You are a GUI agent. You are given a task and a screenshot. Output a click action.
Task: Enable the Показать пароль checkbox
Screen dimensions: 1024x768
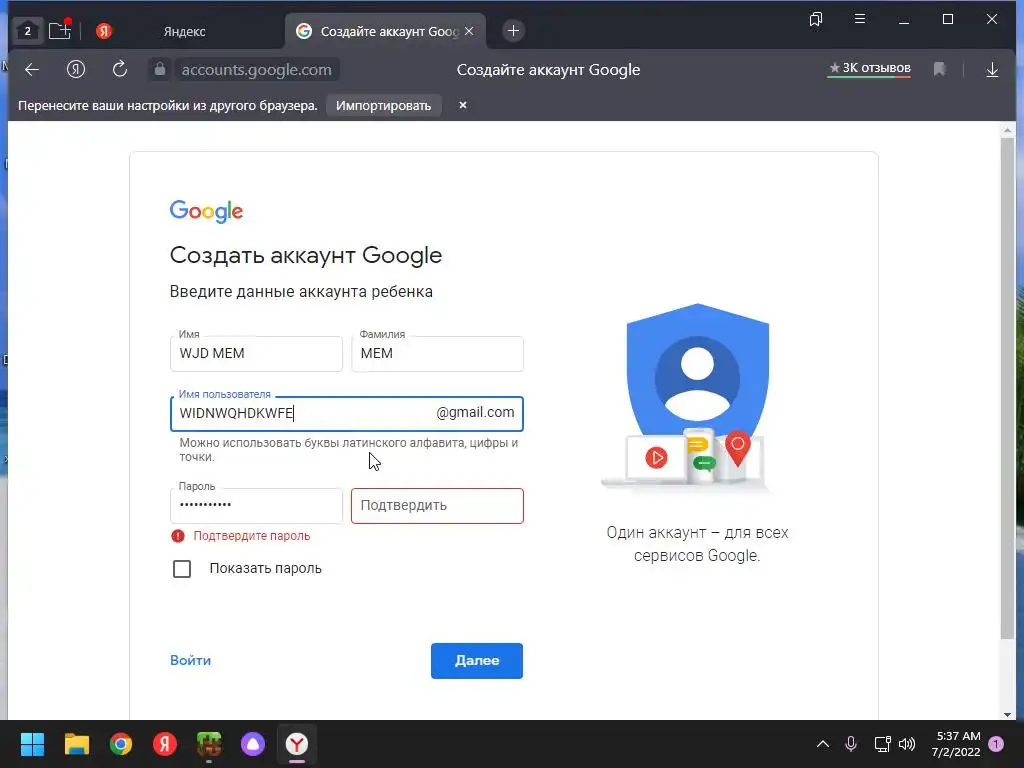(x=182, y=569)
